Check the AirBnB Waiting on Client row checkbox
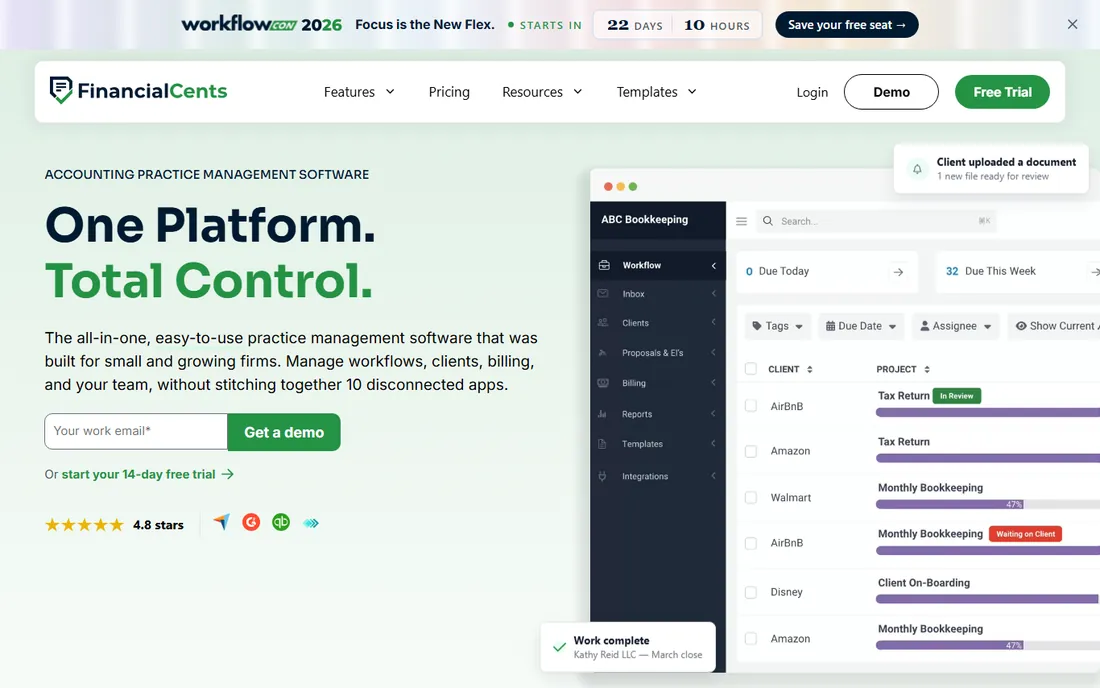This screenshot has height=688, width=1100. [751, 543]
